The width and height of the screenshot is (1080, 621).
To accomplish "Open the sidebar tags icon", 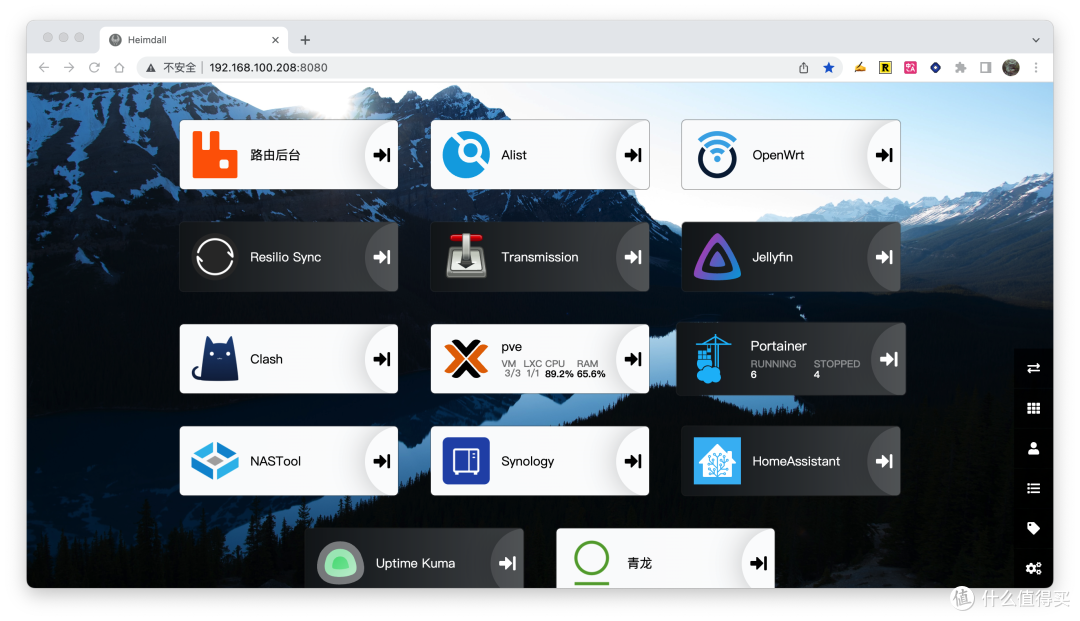I will point(1033,528).
